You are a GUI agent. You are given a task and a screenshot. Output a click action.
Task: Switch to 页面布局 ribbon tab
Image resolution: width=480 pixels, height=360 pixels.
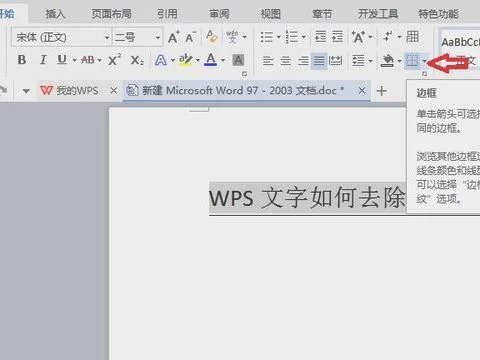coord(111,14)
